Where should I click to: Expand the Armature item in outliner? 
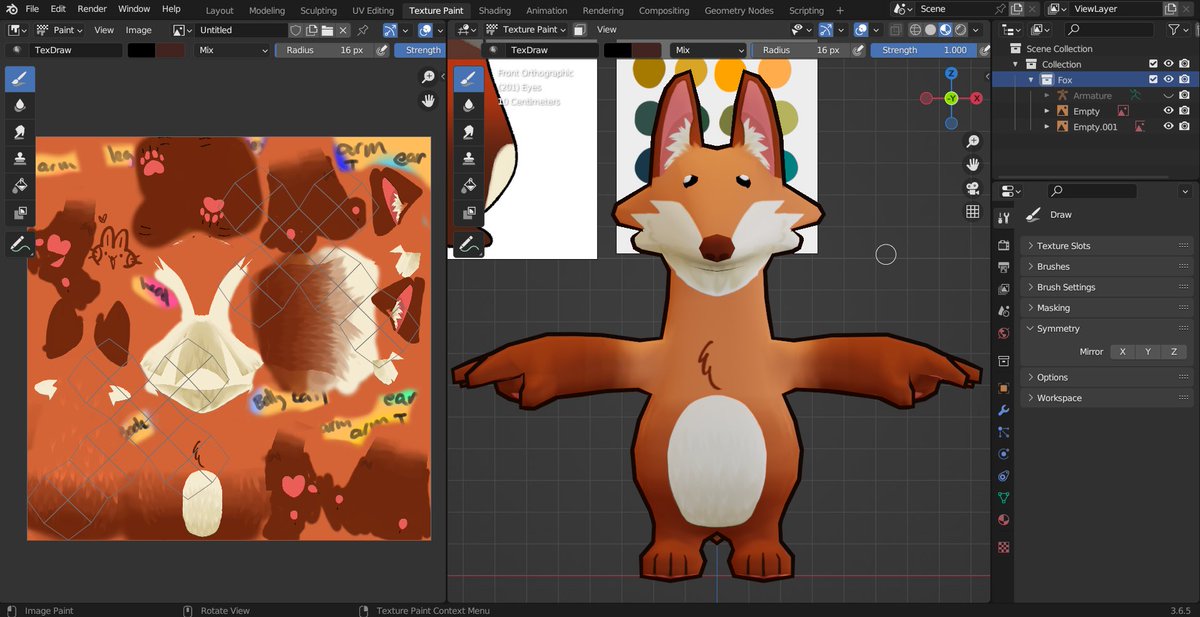[x=1047, y=95]
